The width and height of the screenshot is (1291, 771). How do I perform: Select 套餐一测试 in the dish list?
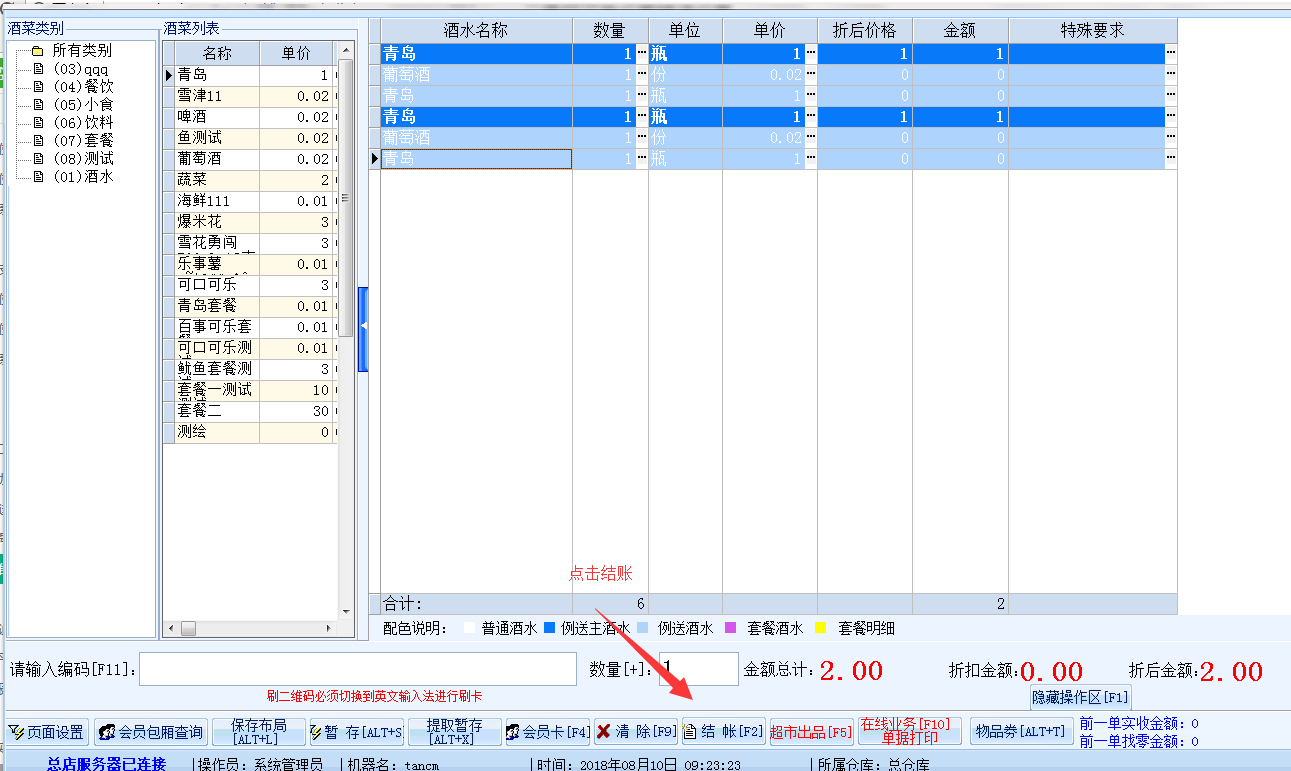pyautogui.click(x=217, y=390)
